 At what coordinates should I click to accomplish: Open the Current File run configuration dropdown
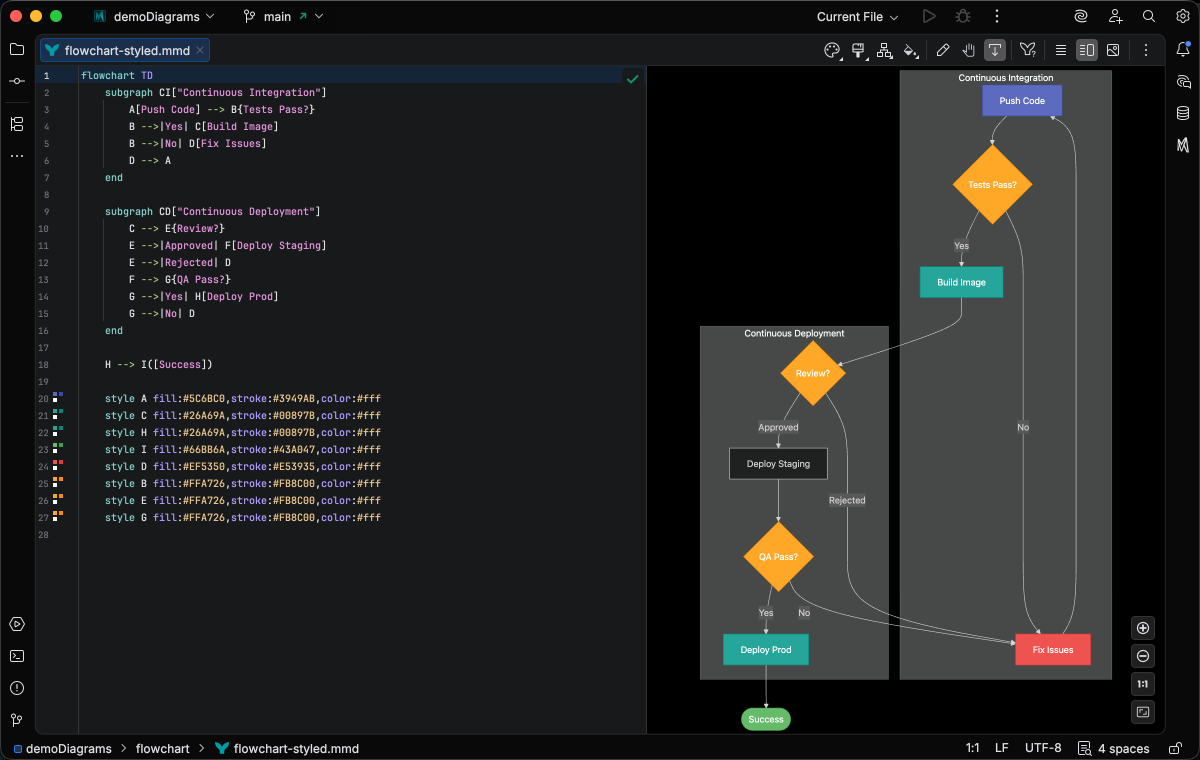857,17
